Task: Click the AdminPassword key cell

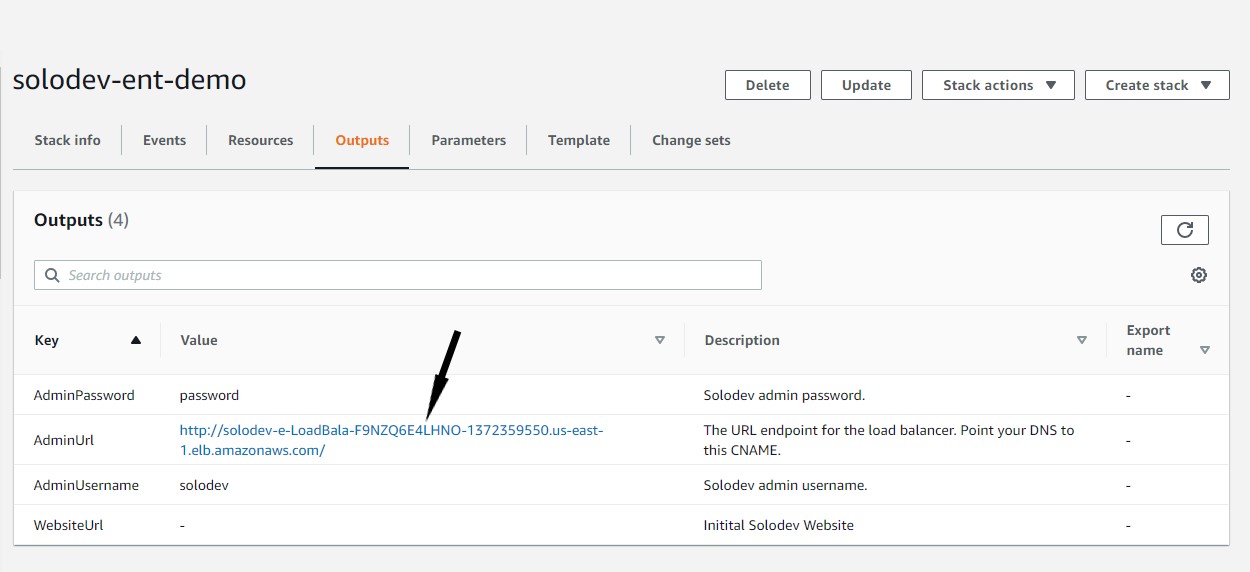Action: tap(84, 395)
